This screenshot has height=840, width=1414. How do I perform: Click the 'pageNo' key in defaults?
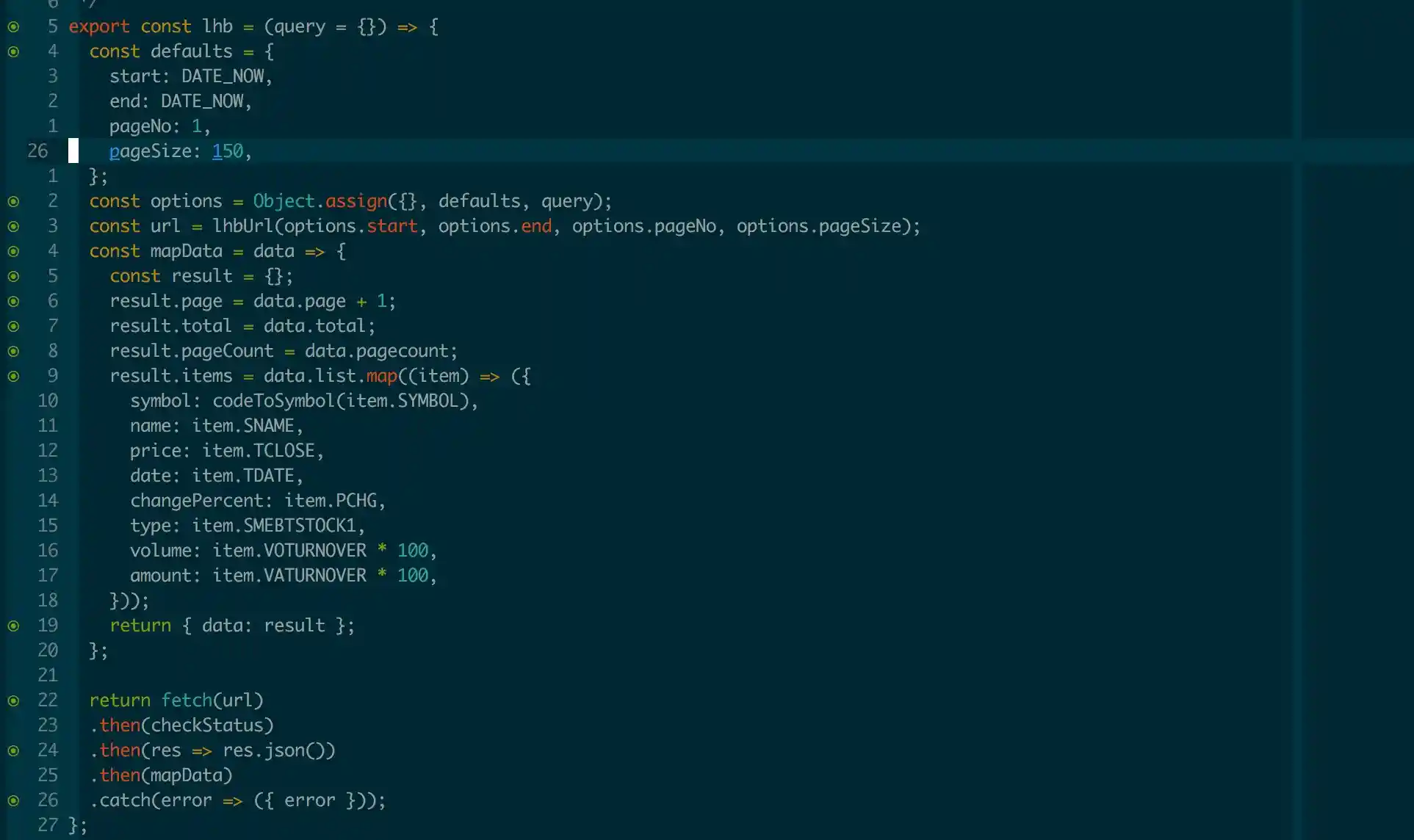coord(140,126)
